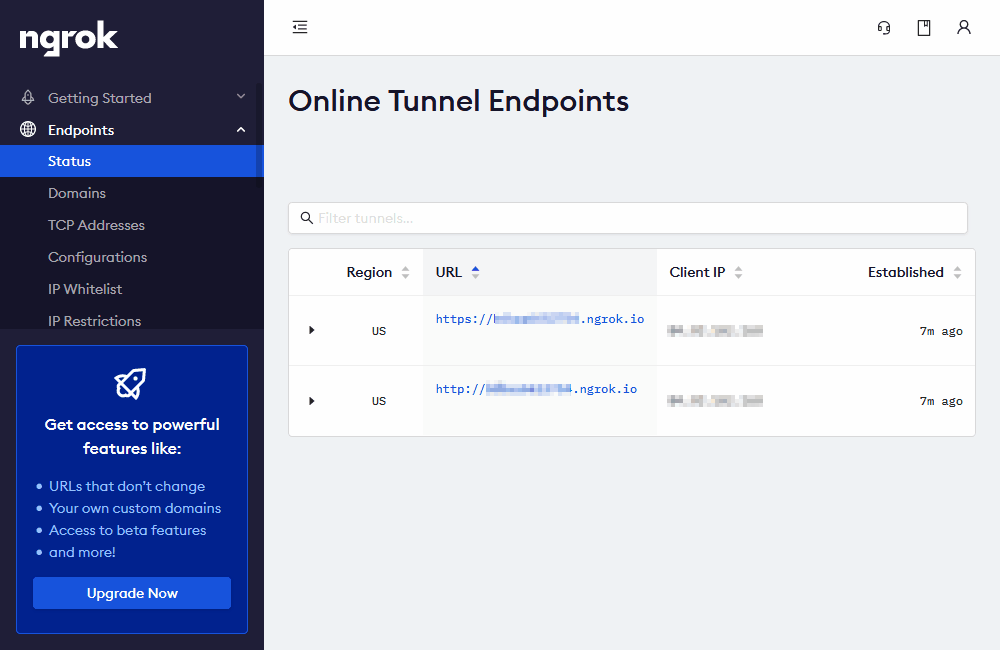Open the Domains page
This screenshot has height=650, width=1000.
click(77, 193)
